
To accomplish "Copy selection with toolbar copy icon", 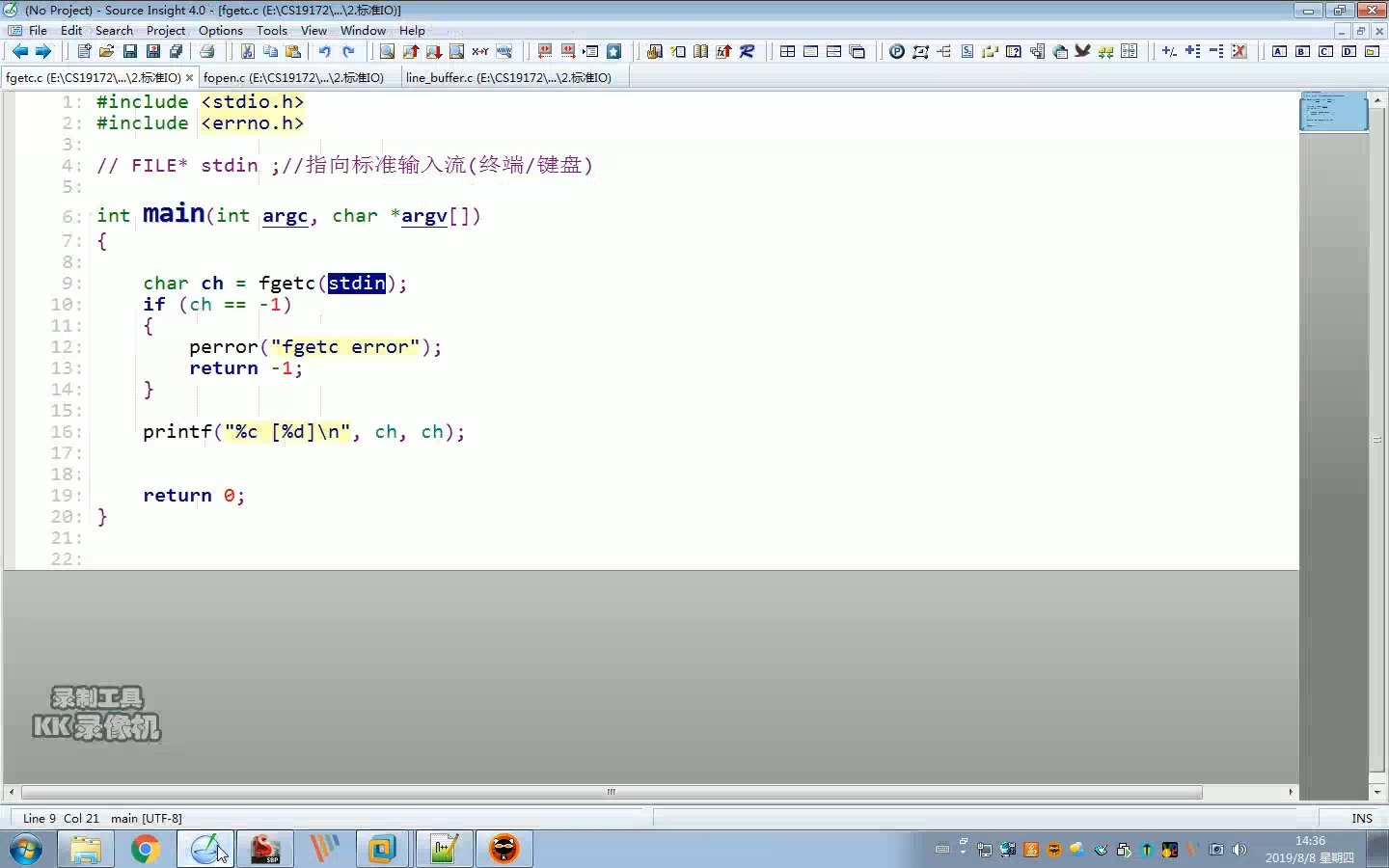I will [x=271, y=52].
